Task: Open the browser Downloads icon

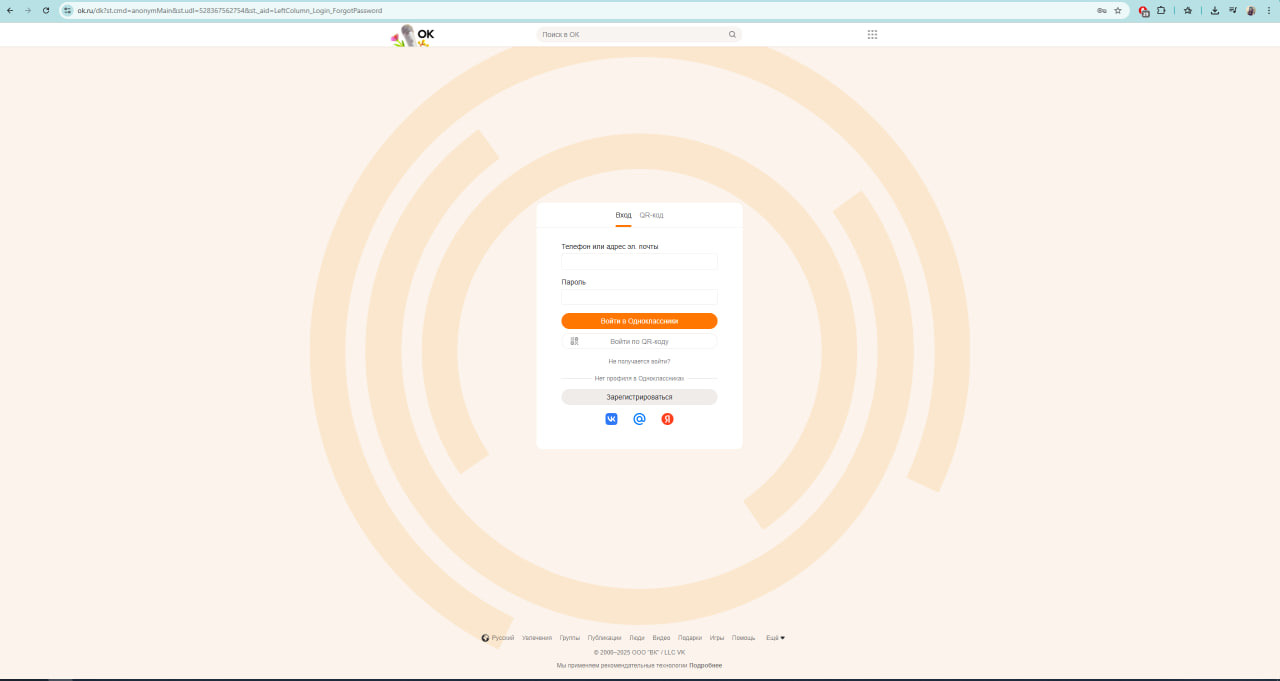Action: click(1214, 10)
